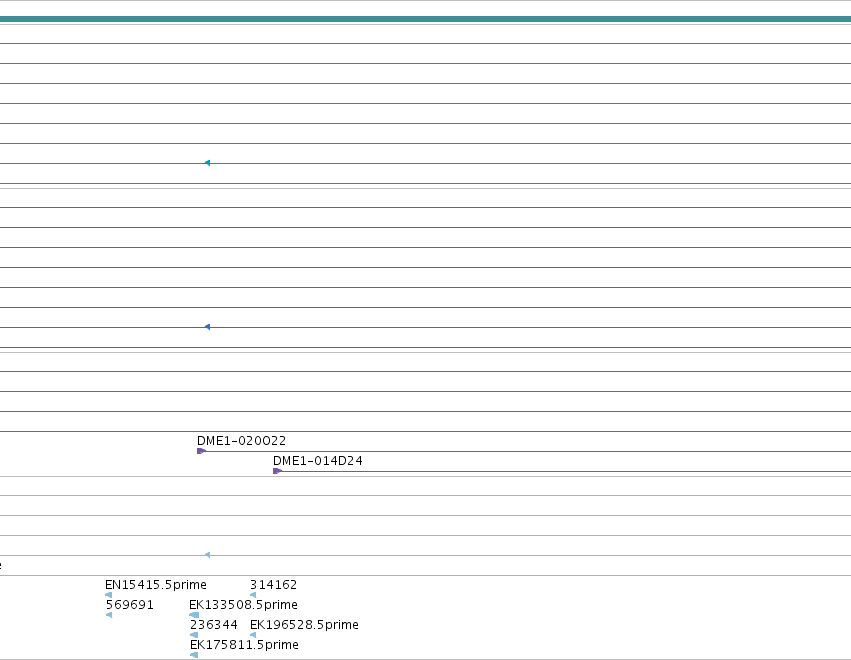Click the cyan strand arrow in top track
Image resolution: width=851 pixels, height=660 pixels.
point(207,163)
